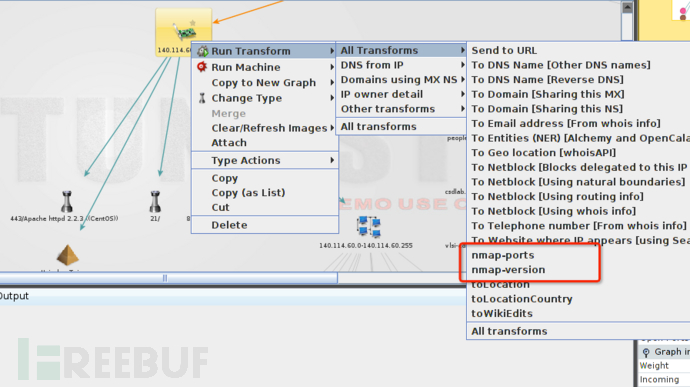Open the Copy to New Graph submenu
This screenshot has width=690, height=387.
[x=265, y=83]
